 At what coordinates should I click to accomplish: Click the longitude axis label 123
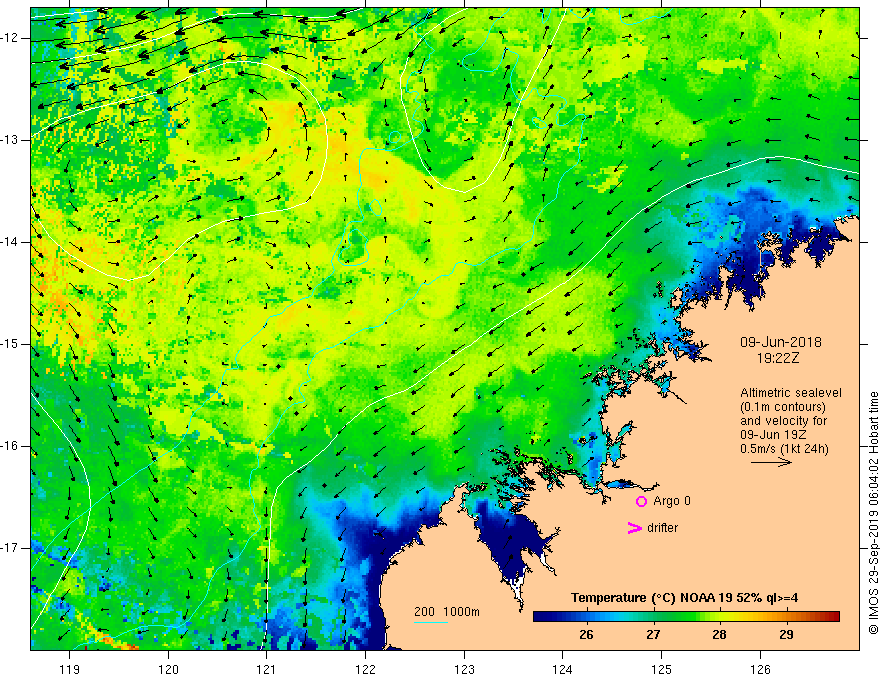click(464, 669)
